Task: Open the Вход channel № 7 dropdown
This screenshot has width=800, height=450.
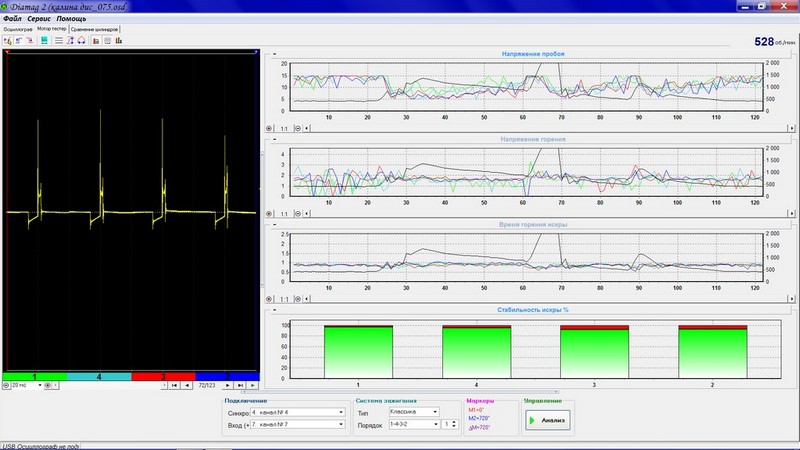Action: coord(298,424)
